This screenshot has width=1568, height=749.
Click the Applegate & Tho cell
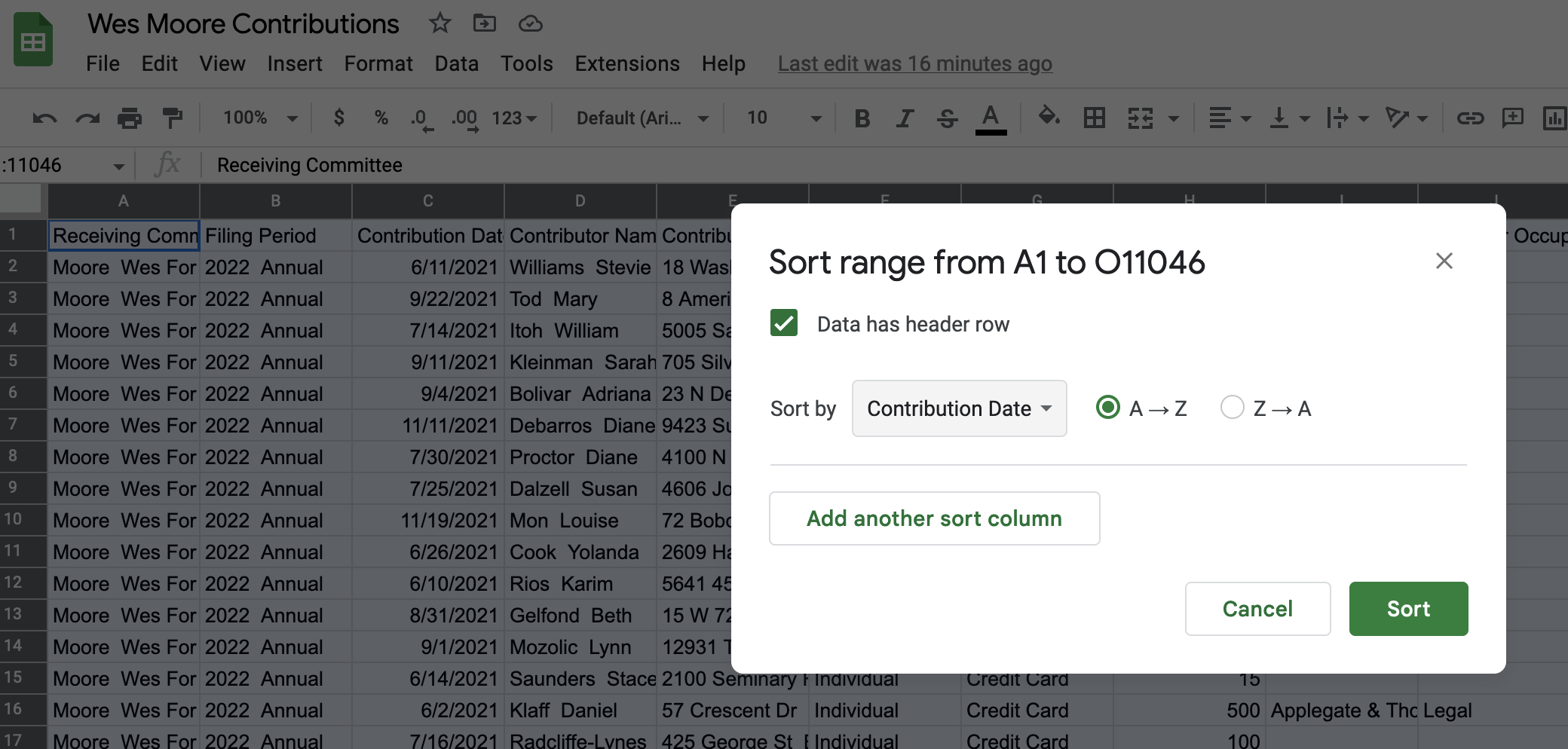pyautogui.click(x=1342, y=711)
